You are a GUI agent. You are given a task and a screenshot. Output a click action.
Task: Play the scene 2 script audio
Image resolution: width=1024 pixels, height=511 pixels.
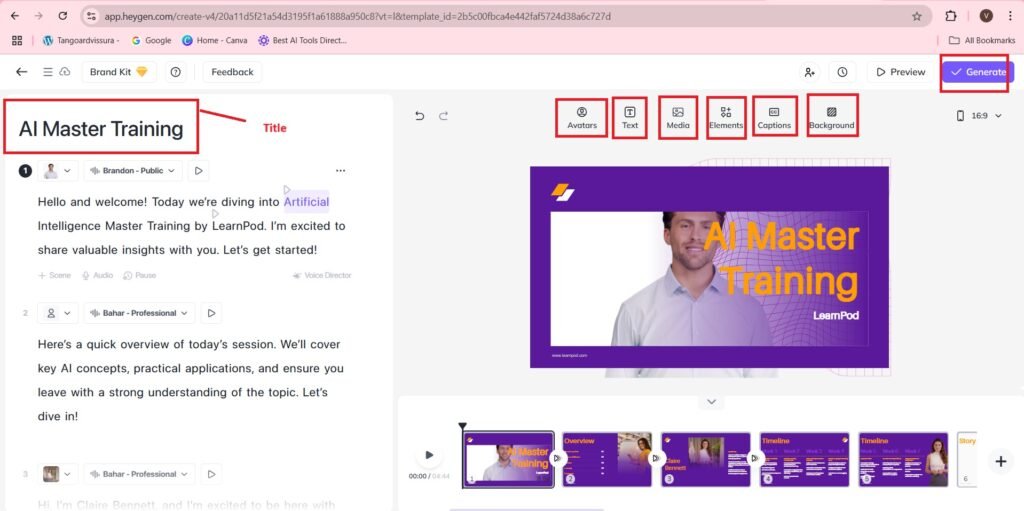[x=211, y=313]
